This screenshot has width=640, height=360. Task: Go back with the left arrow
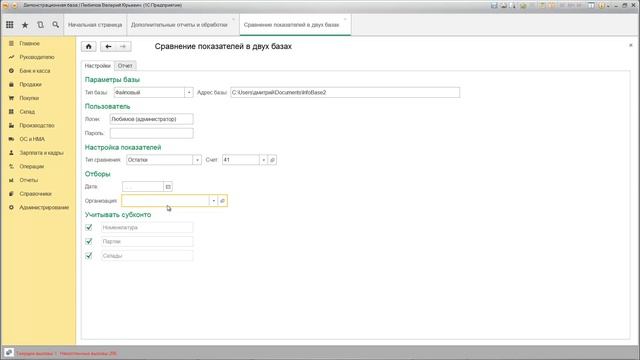pos(108,47)
